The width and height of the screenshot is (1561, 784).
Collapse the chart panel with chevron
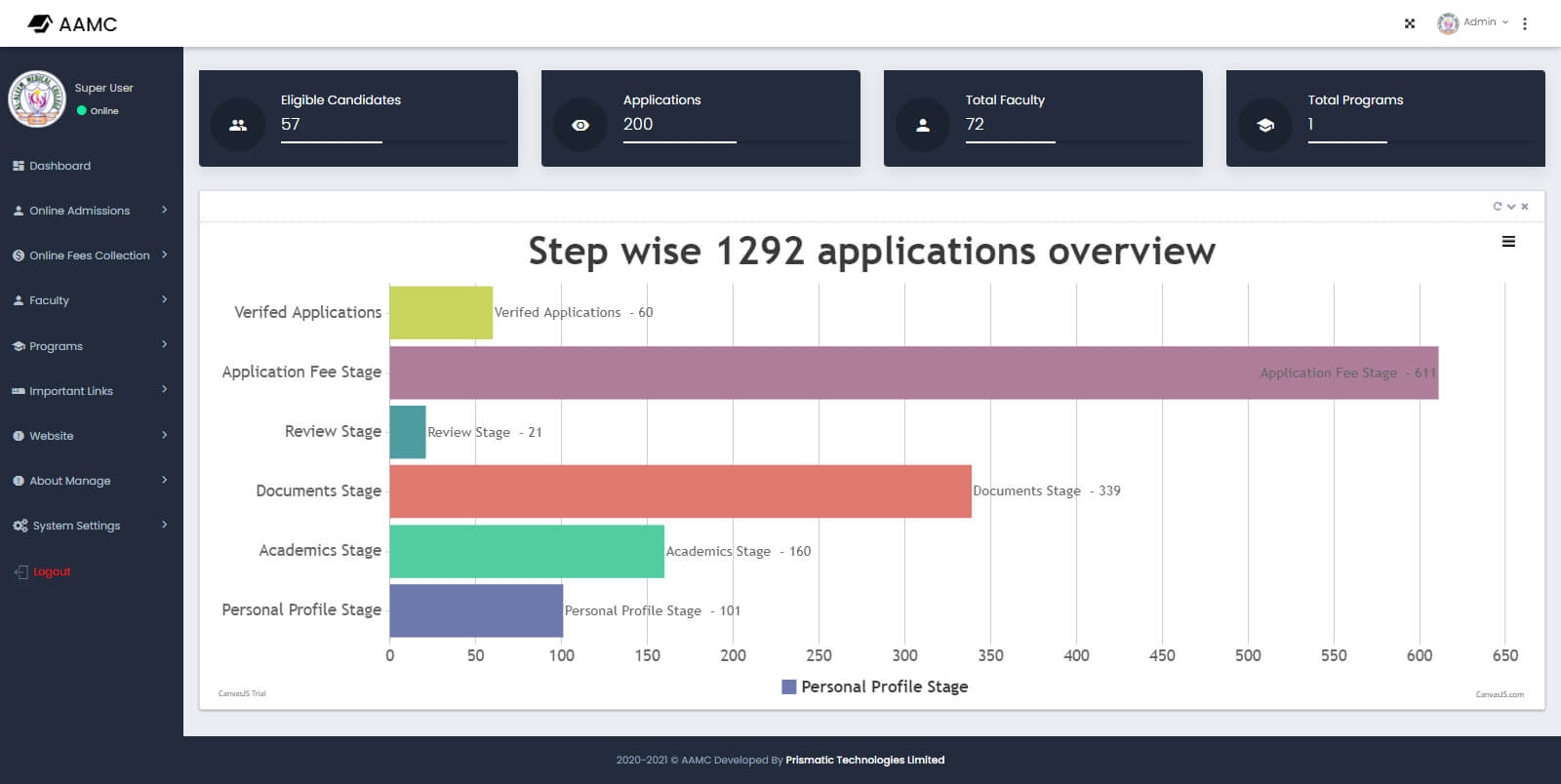pos(1511,207)
